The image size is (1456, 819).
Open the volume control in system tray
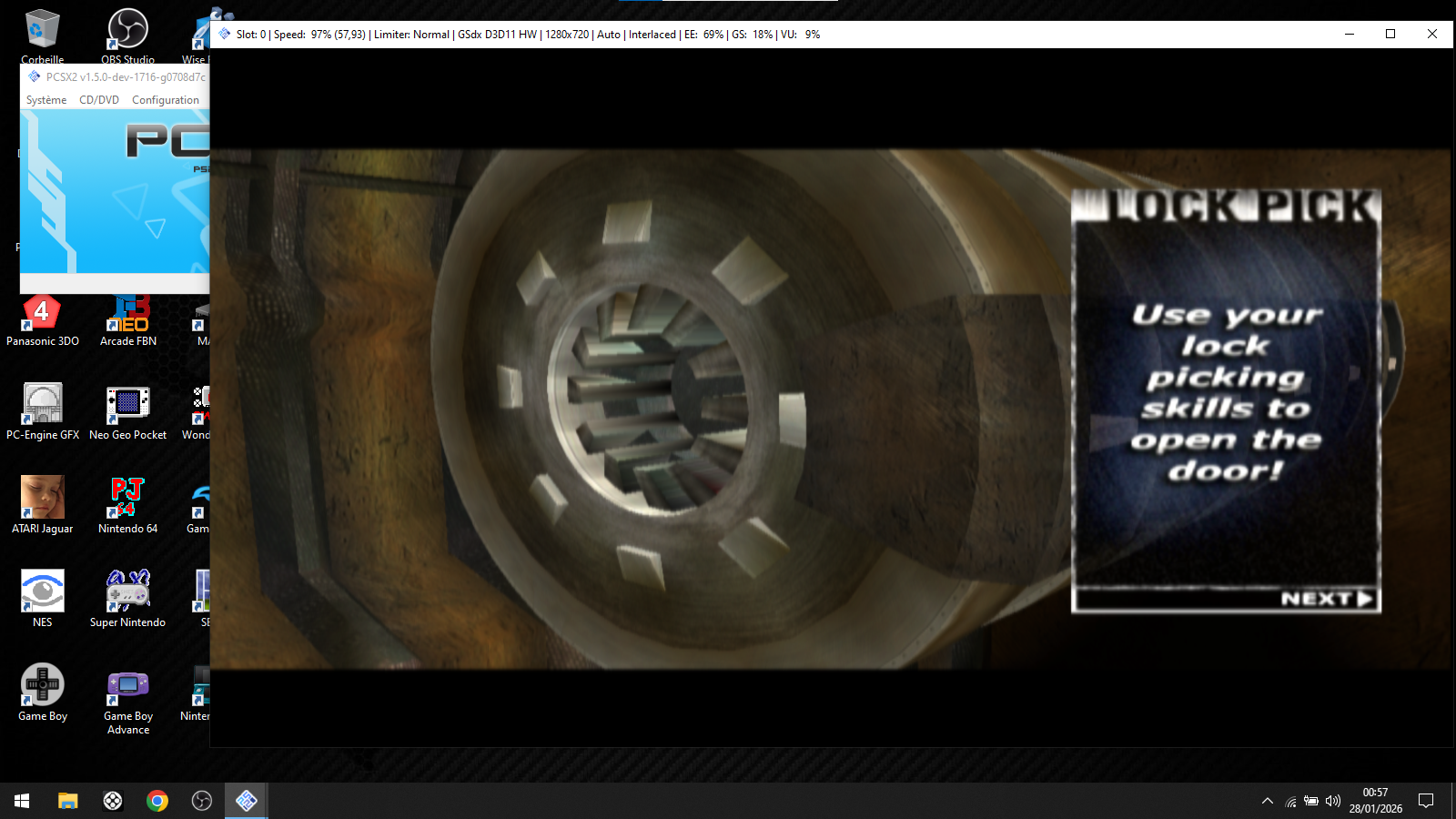tap(1333, 801)
